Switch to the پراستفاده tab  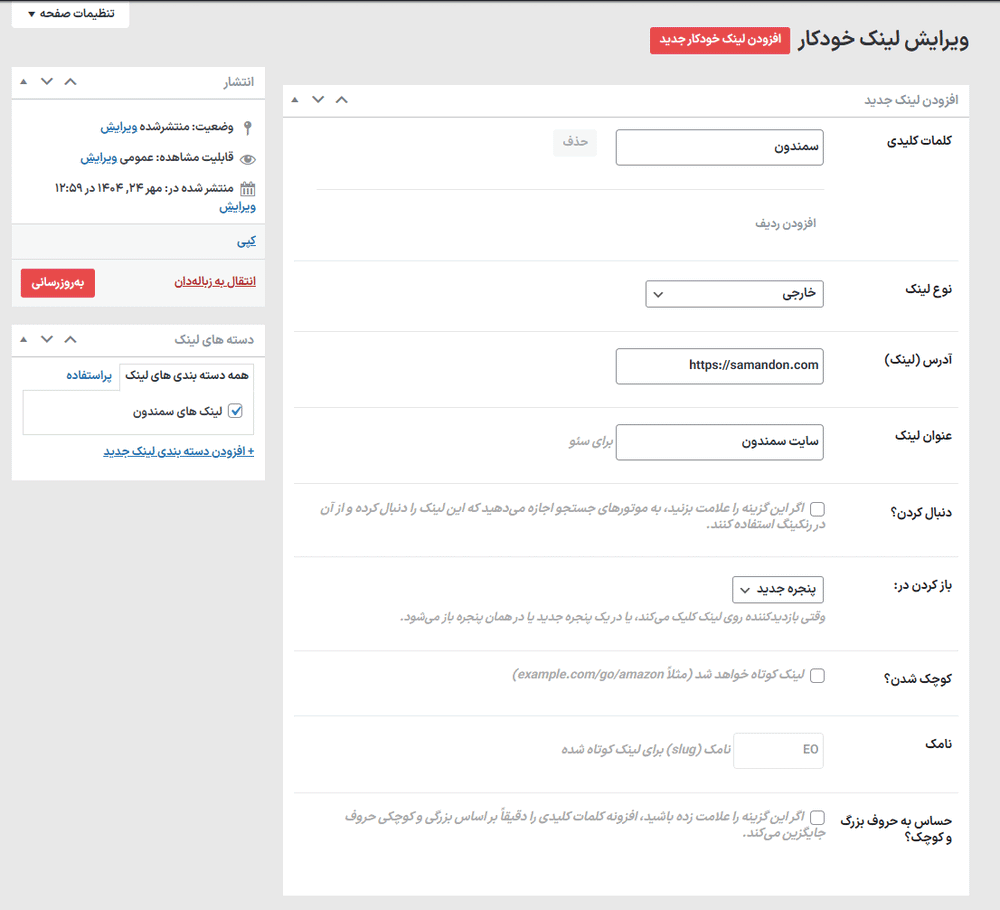point(90,375)
